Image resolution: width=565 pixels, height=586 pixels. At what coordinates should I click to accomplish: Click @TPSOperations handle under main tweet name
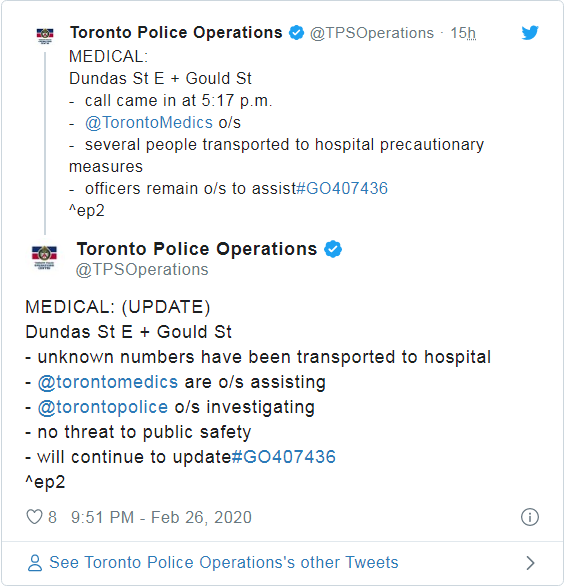[x=142, y=269]
